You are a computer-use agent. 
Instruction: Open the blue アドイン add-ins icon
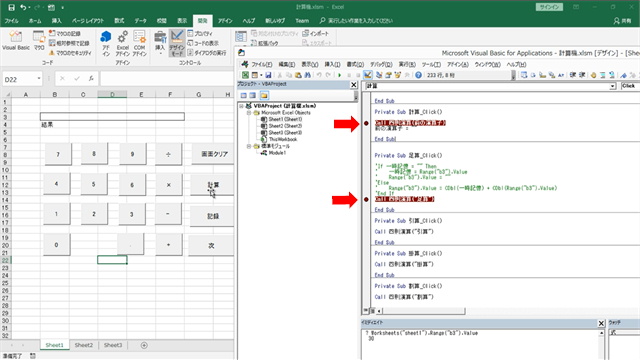click(x=106, y=43)
